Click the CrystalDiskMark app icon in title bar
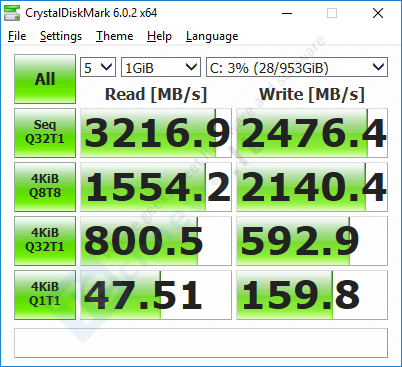 click(x=12, y=13)
